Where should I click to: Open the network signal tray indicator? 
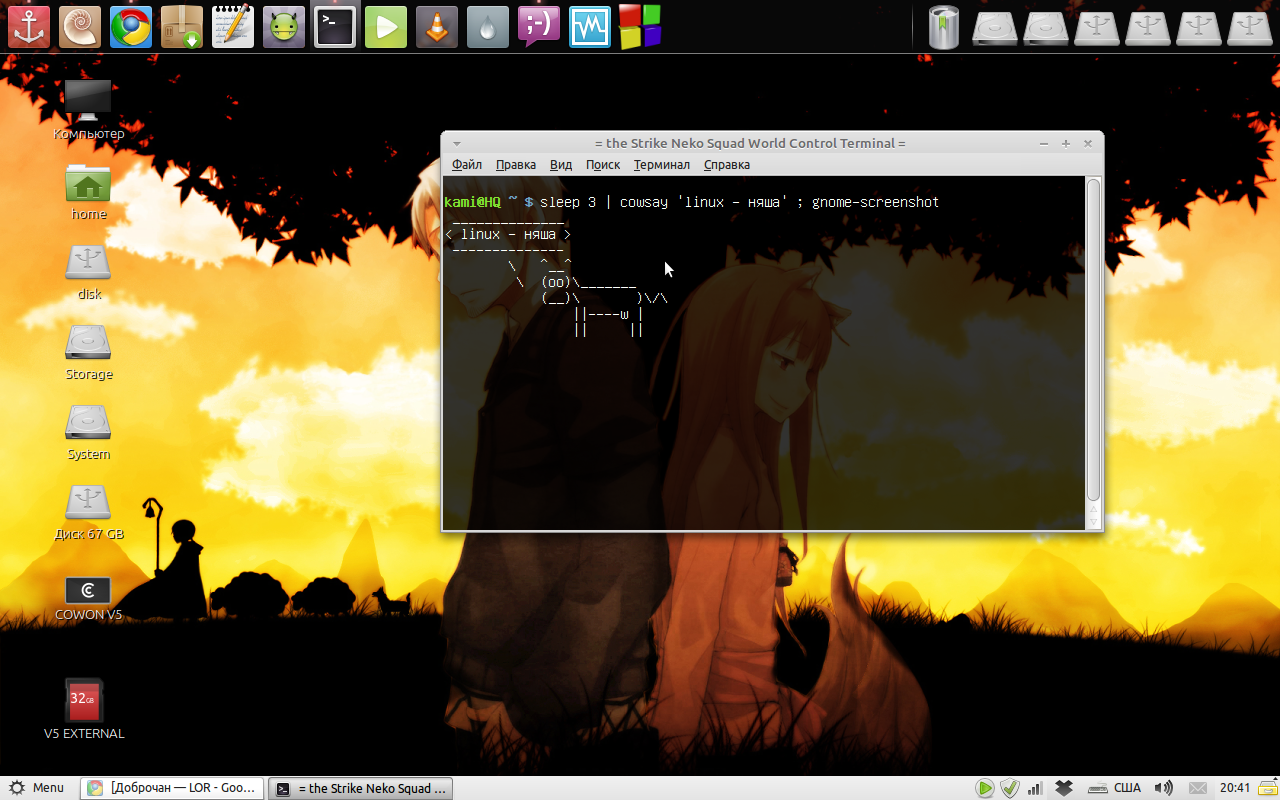(x=1036, y=788)
